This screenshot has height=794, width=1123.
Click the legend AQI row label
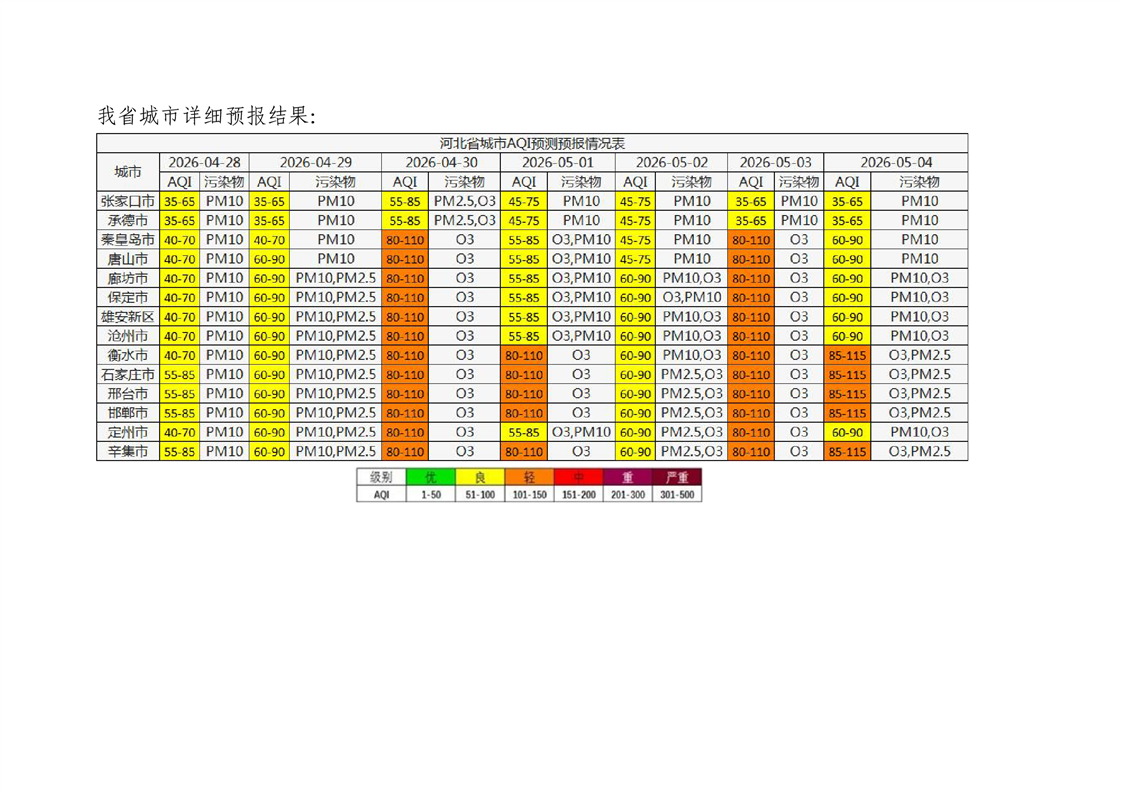pos(382,494)
